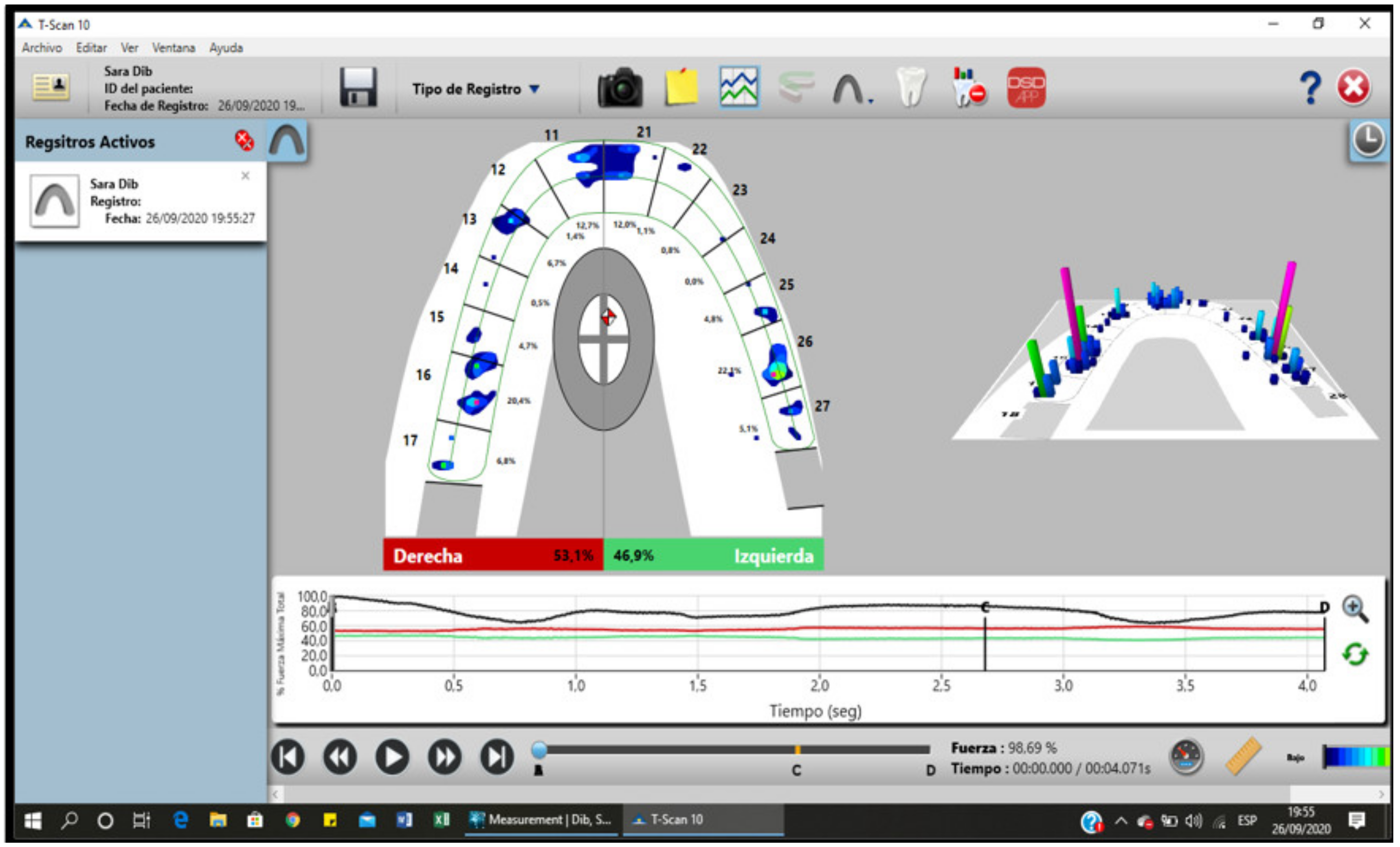Open the DSD App icon

point(1026,88)
